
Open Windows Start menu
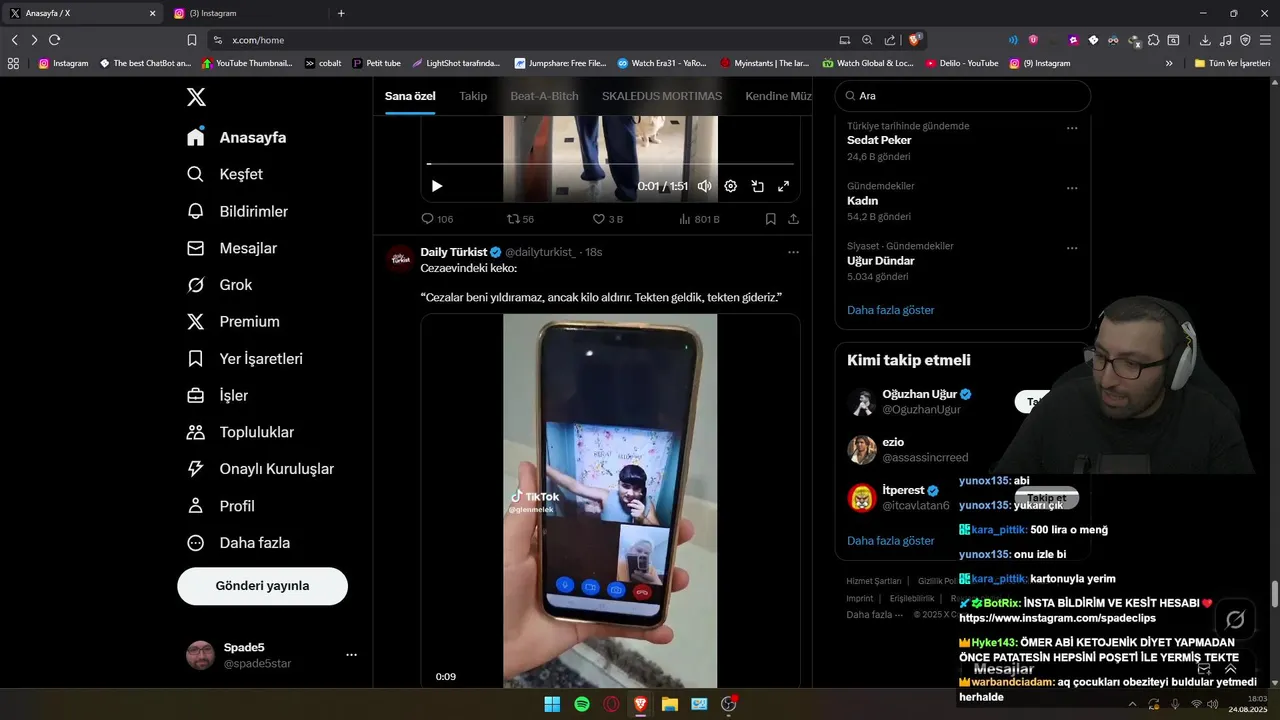[x=552, y=704]
